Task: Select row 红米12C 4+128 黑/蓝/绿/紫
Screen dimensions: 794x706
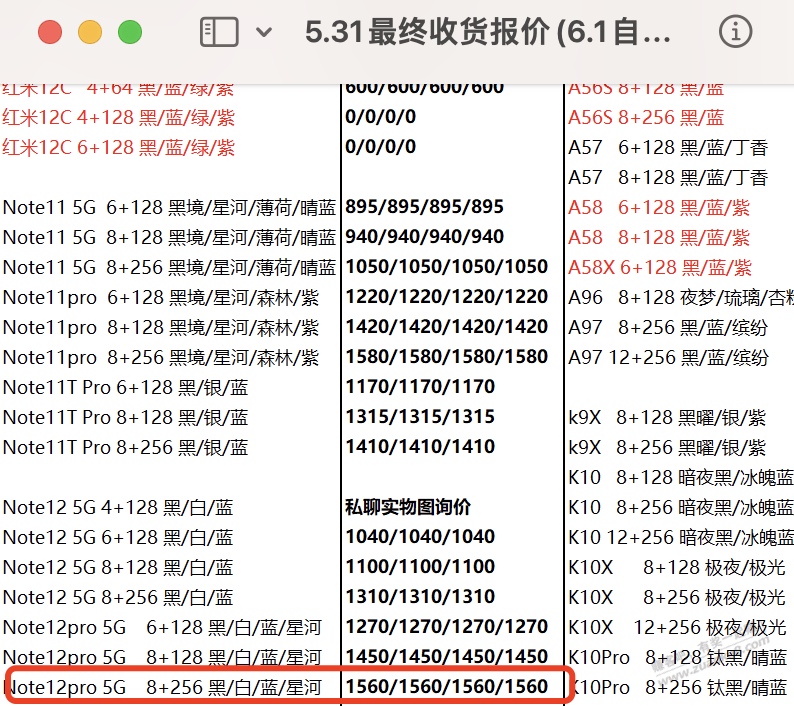Action: (118, 117)
